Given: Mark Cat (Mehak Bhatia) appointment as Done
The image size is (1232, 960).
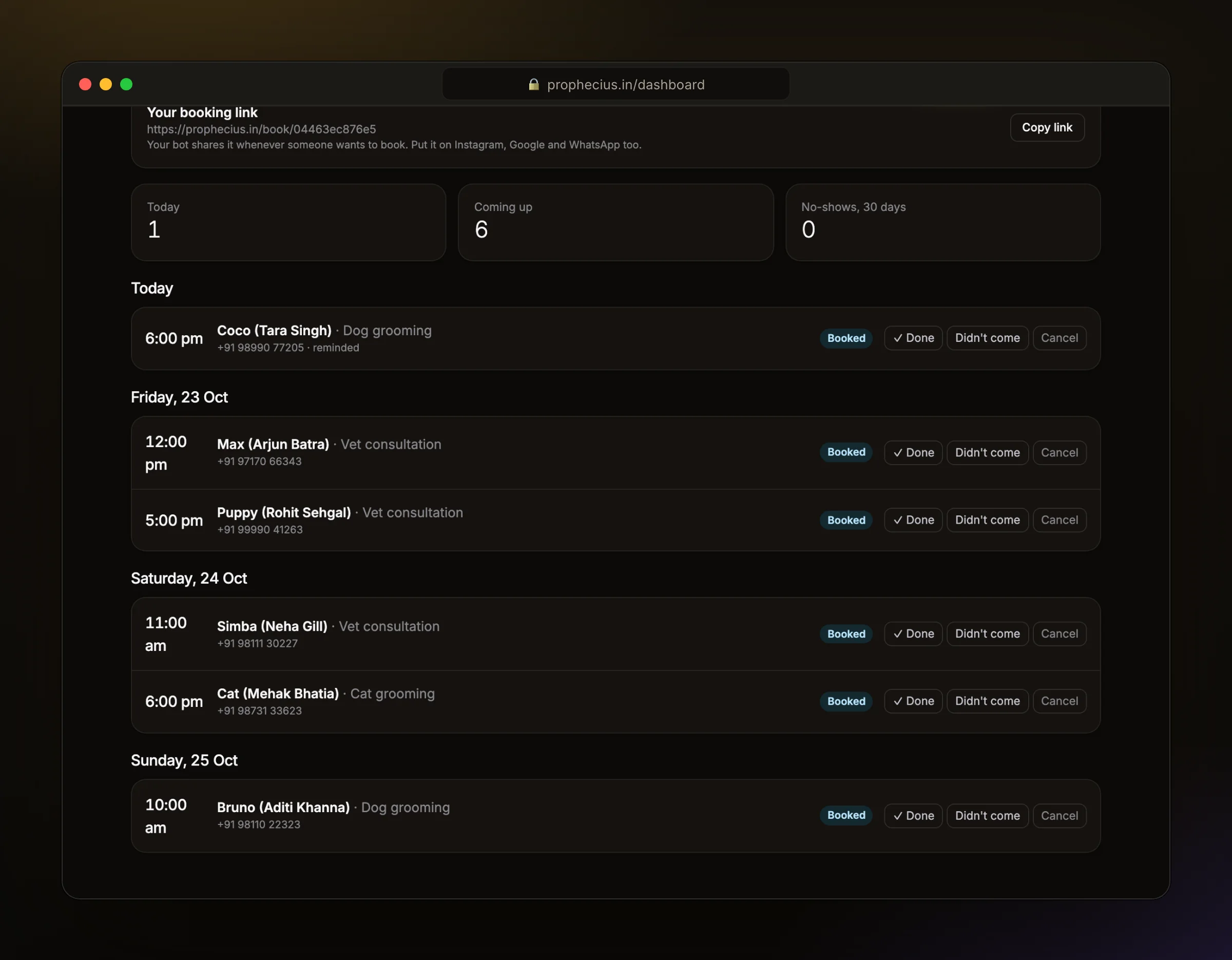Looking at the screenshot, I should (x=913, y=701).
